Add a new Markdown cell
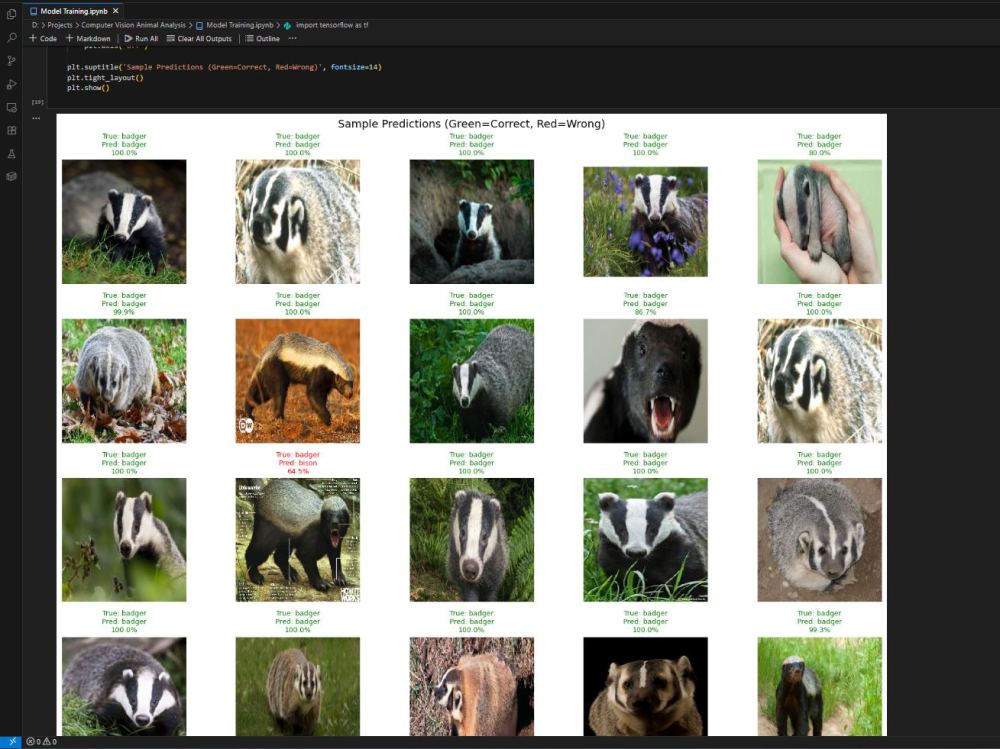 88,38
